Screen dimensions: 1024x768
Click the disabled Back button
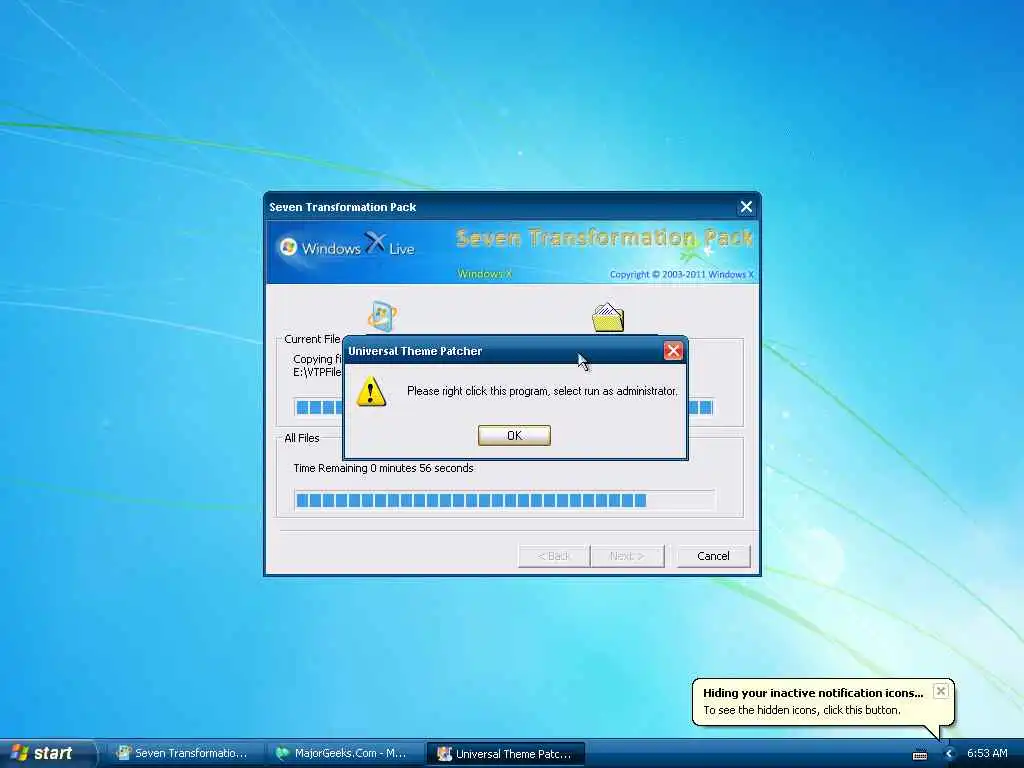pyautogui.click(x=554, y=556)
